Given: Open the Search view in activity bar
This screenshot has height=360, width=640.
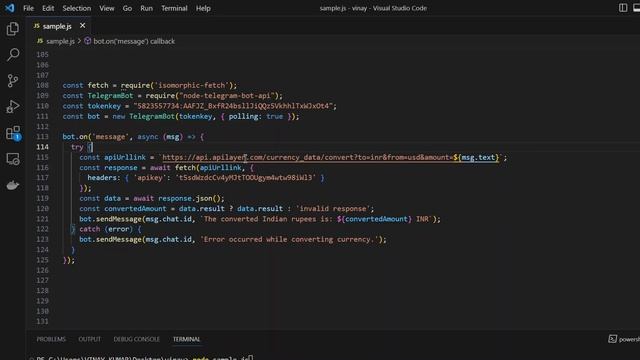Looking at the screenshot, I should (13, 54).
